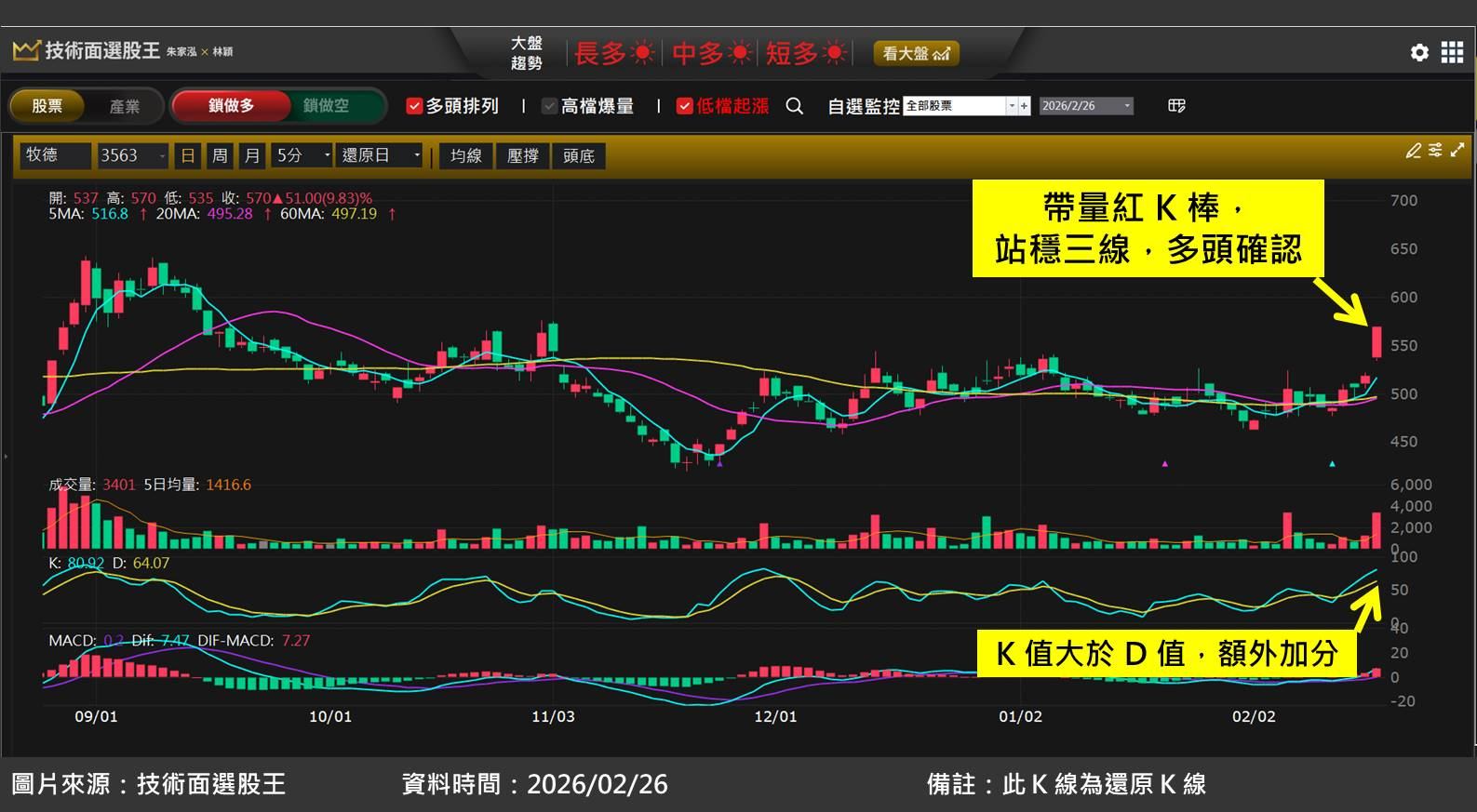Expand chart to fullscreen icon
The image size is (1477, 812).
[x=1457, y=150]
